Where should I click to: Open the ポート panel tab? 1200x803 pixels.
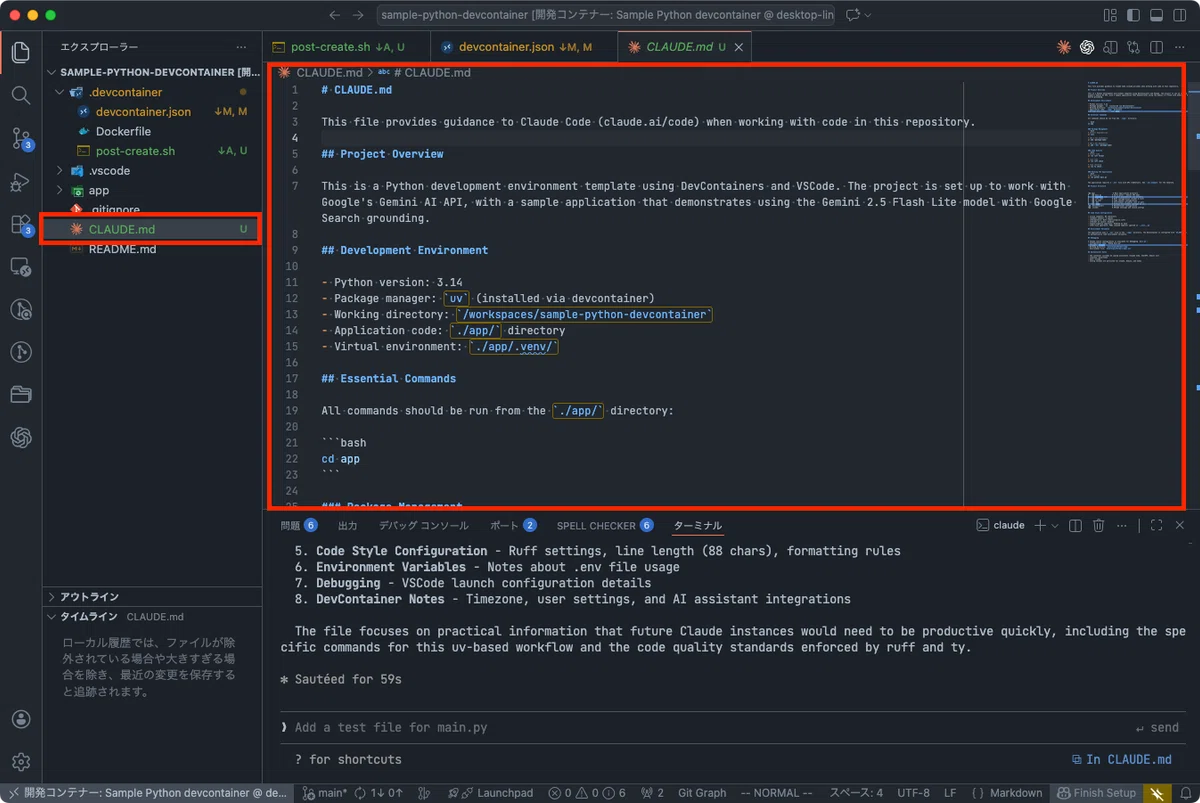tap(513, 525)
